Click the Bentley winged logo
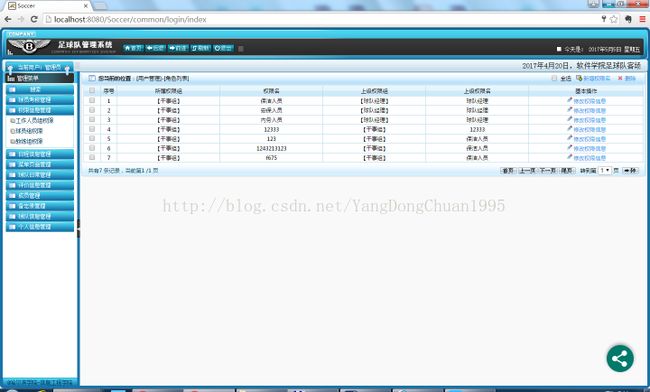Image resolution: width=650 pixels, height=392 pixels. (29, 46)
